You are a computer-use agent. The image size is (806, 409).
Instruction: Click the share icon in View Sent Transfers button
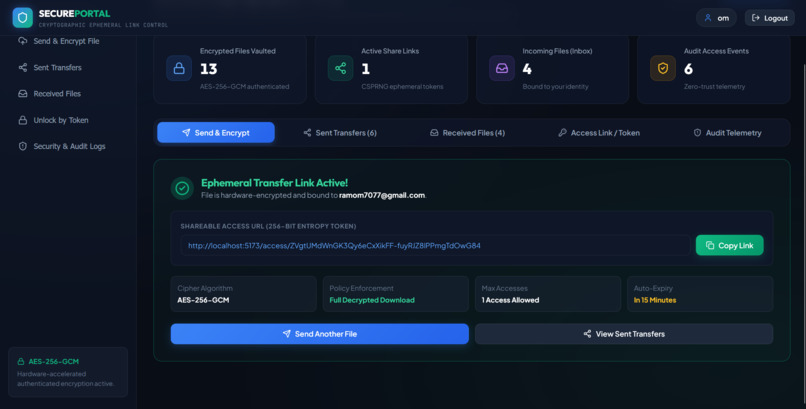588,334
